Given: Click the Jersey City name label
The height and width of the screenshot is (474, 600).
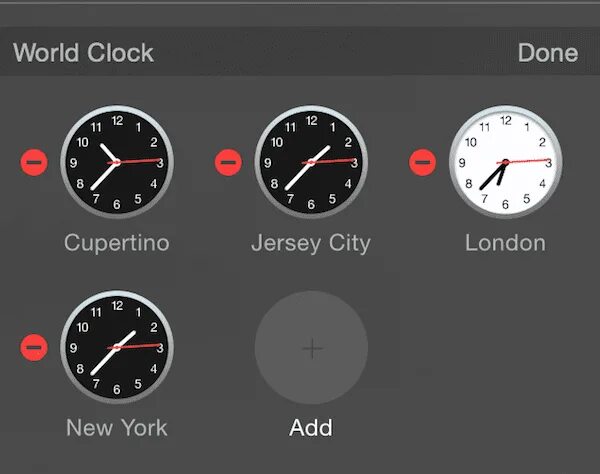Looking at the screenshot, I should (x=311, y=243).
